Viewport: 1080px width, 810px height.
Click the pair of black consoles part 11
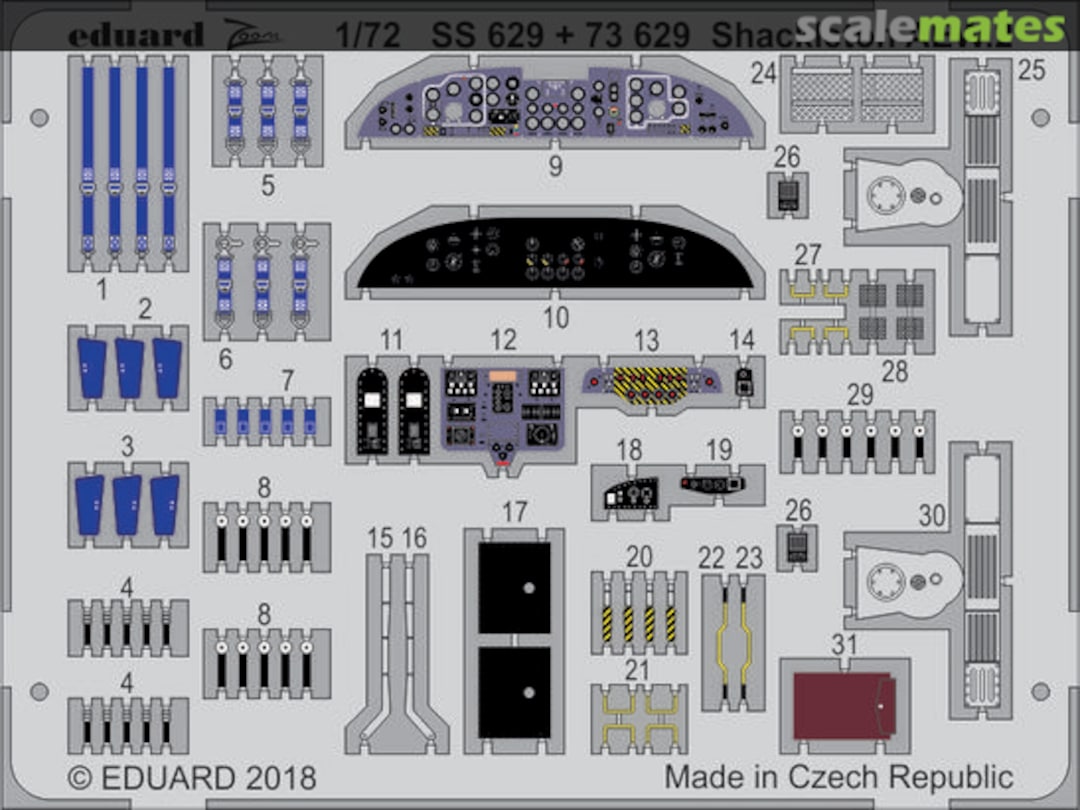click(394, 410)
